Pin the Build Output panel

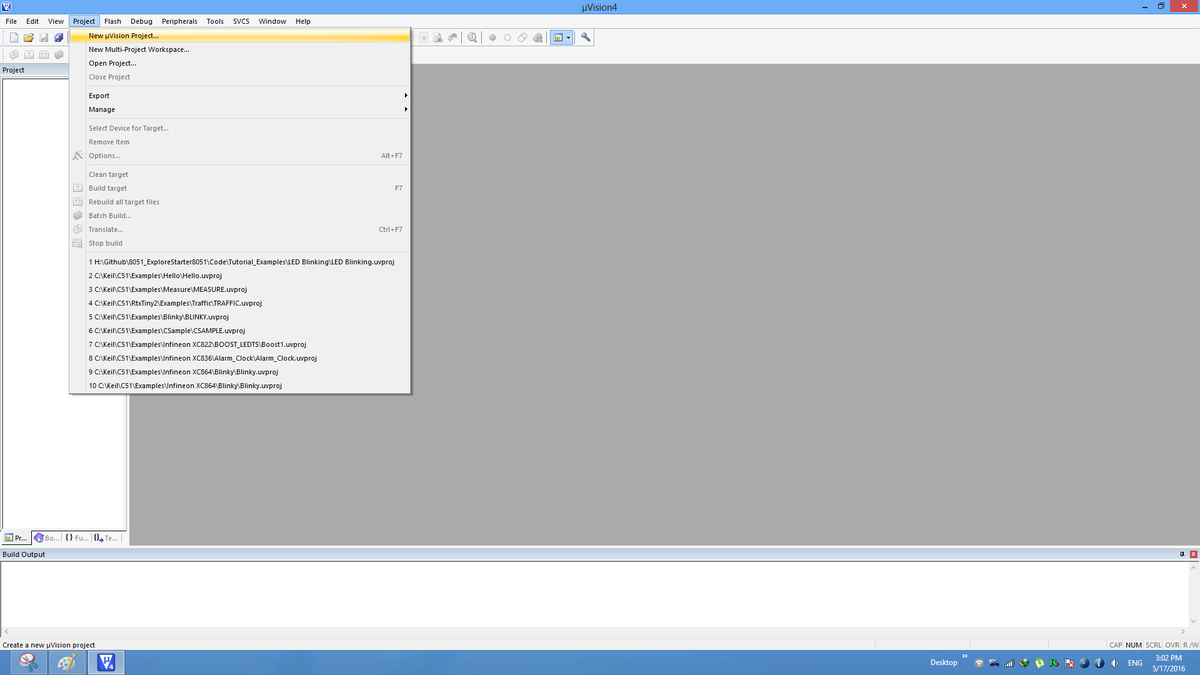pyautogui.click(x=1181, y=554)
